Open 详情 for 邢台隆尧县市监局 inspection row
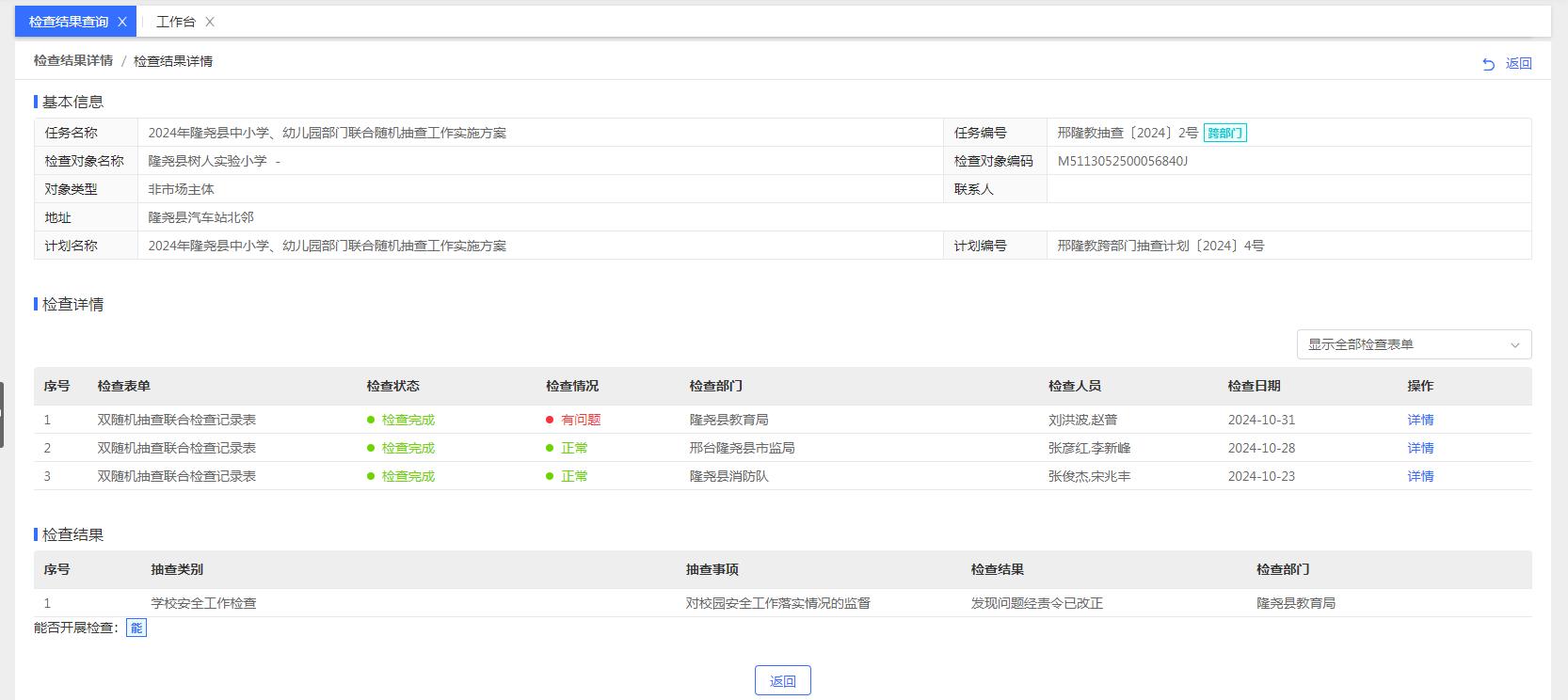Image resolution: width=1568 pixels, height=700 pixels. (1419, 448)
